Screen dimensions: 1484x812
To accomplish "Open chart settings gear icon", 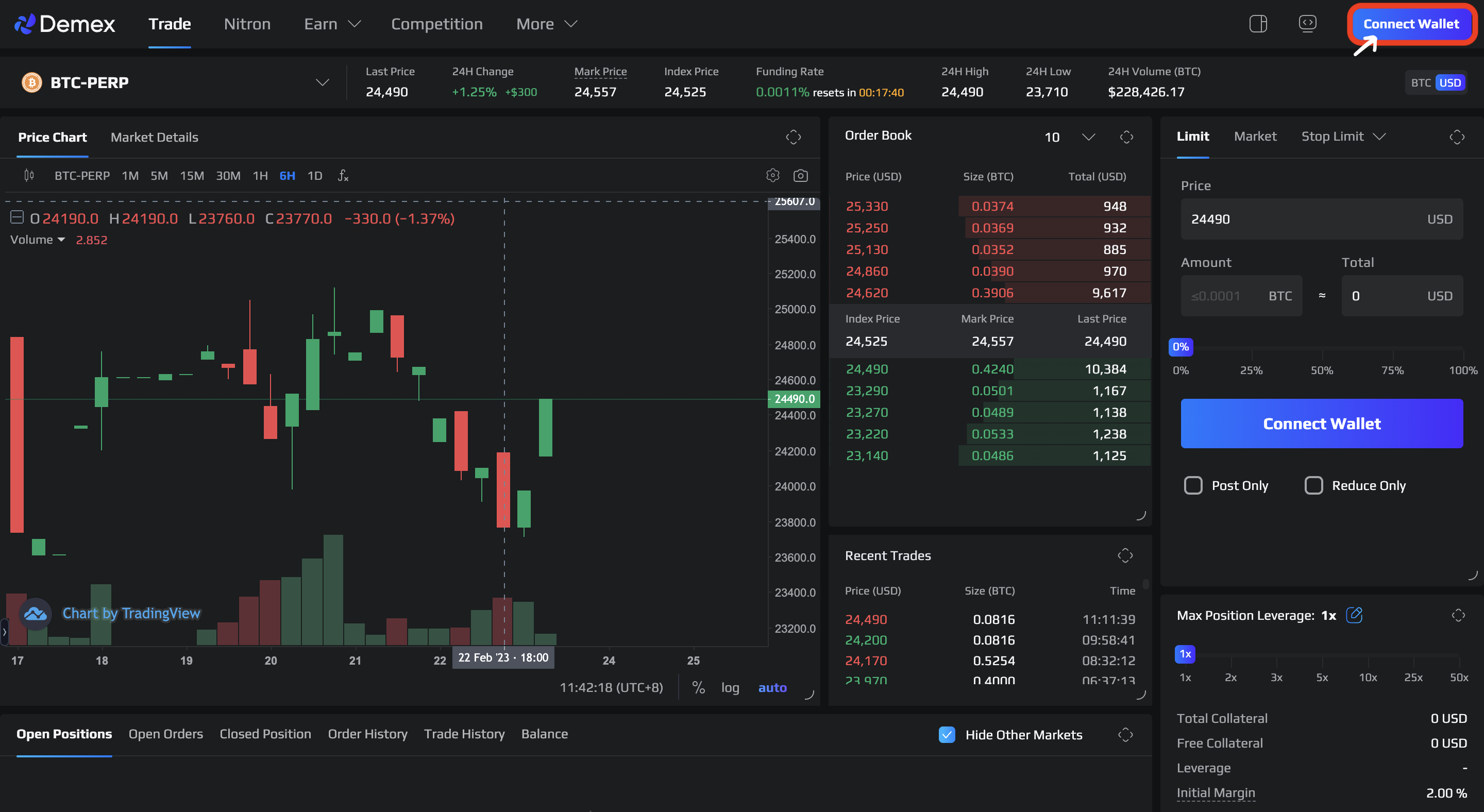I will point(772,176).
